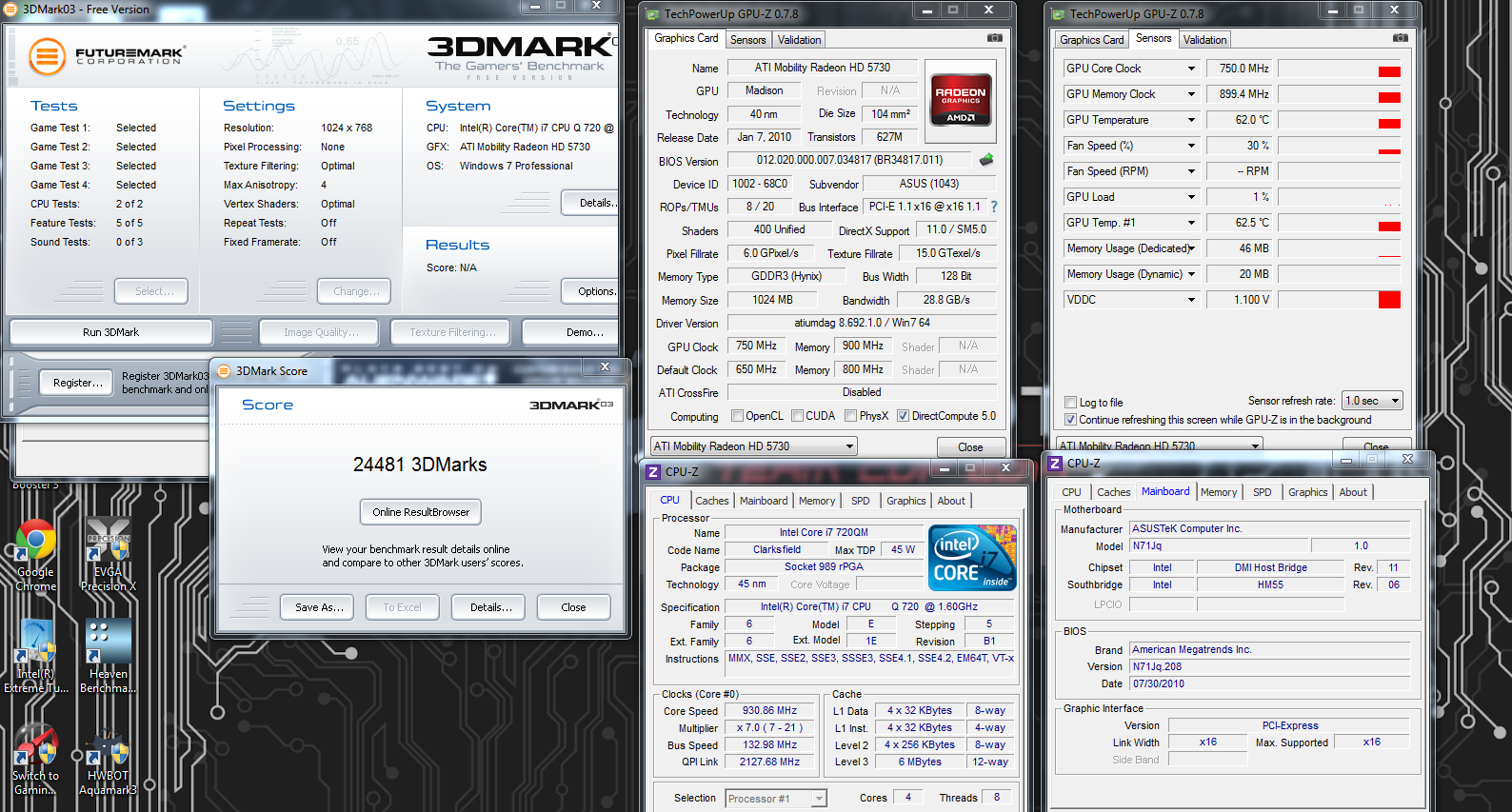Screen dimensions: 1512x812
Task: Uncheck Continue refreshing in background option
Action: tap(1071, 420)
